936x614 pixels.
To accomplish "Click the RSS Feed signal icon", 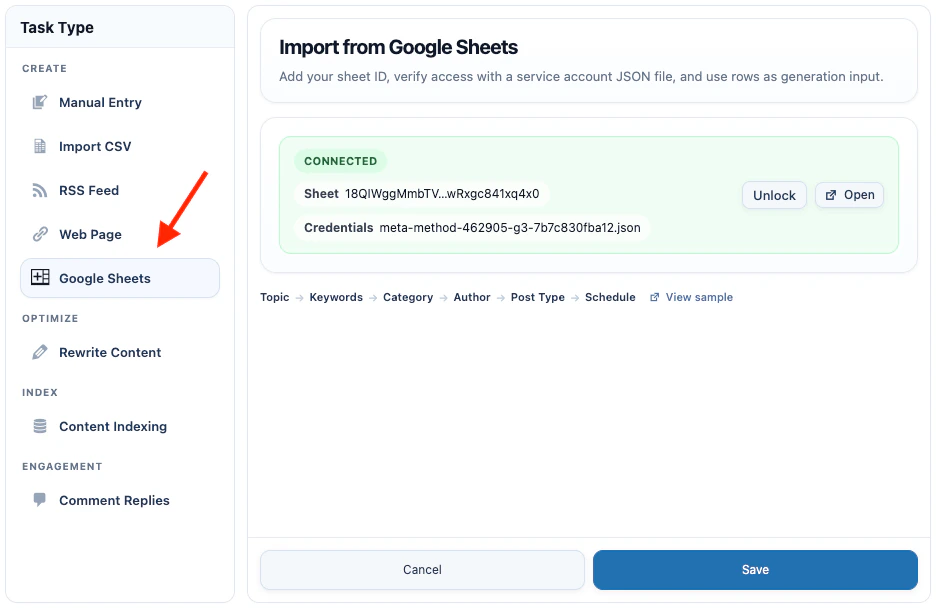I will pos(39,190).
